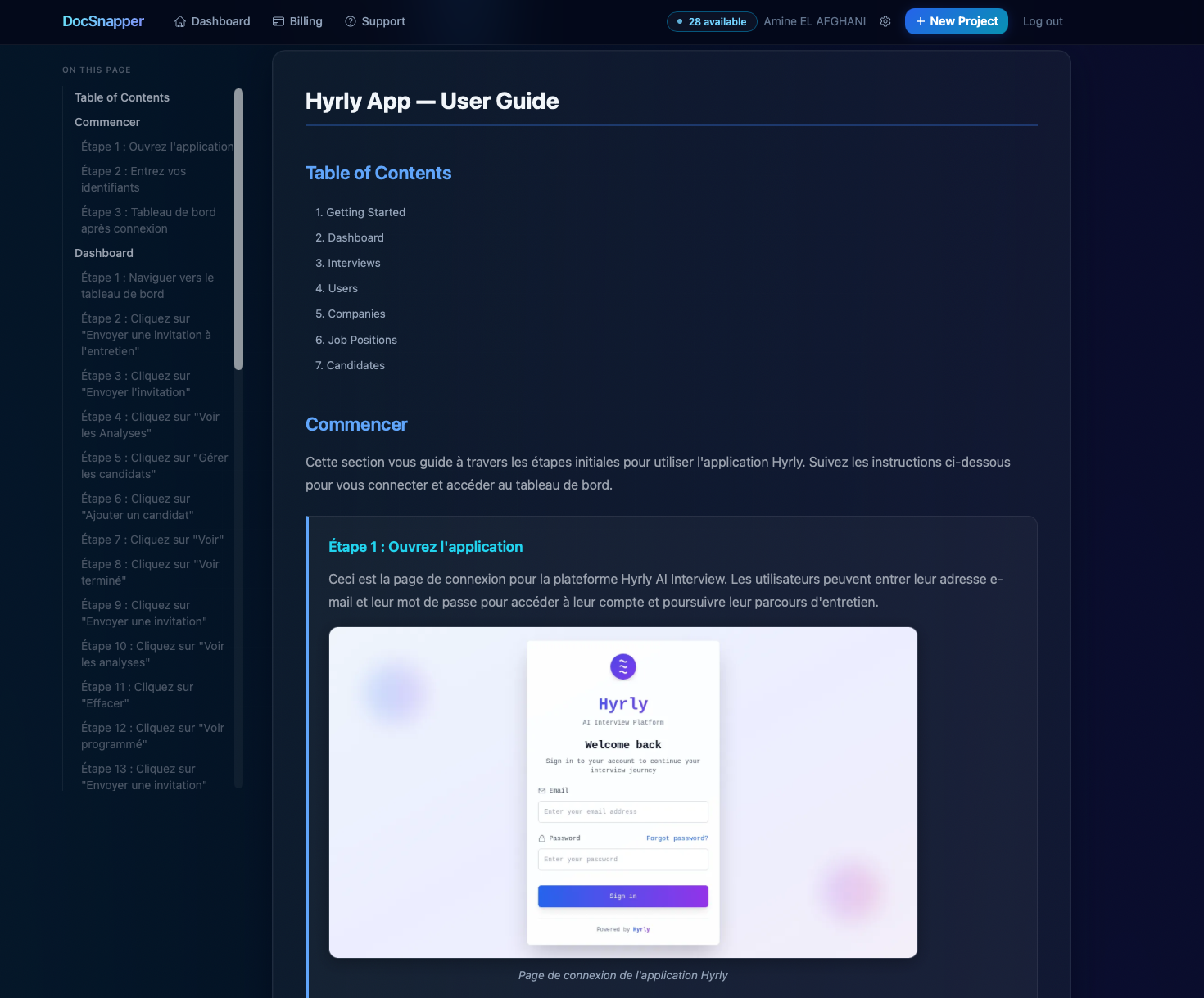Click the '28 available' credits badge
The width and height of the screenshot is (1204, 998).
click(711, 21)
